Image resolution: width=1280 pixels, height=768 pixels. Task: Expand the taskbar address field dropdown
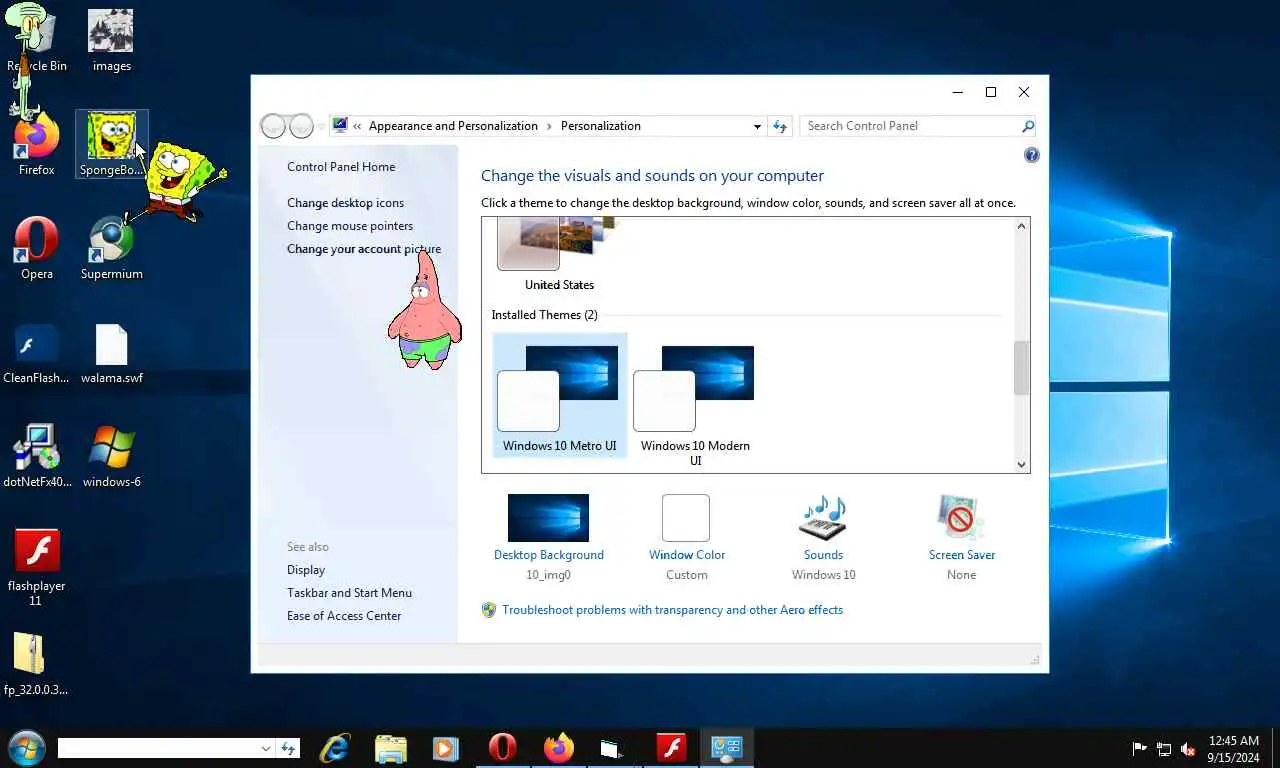tap(266, 748)
